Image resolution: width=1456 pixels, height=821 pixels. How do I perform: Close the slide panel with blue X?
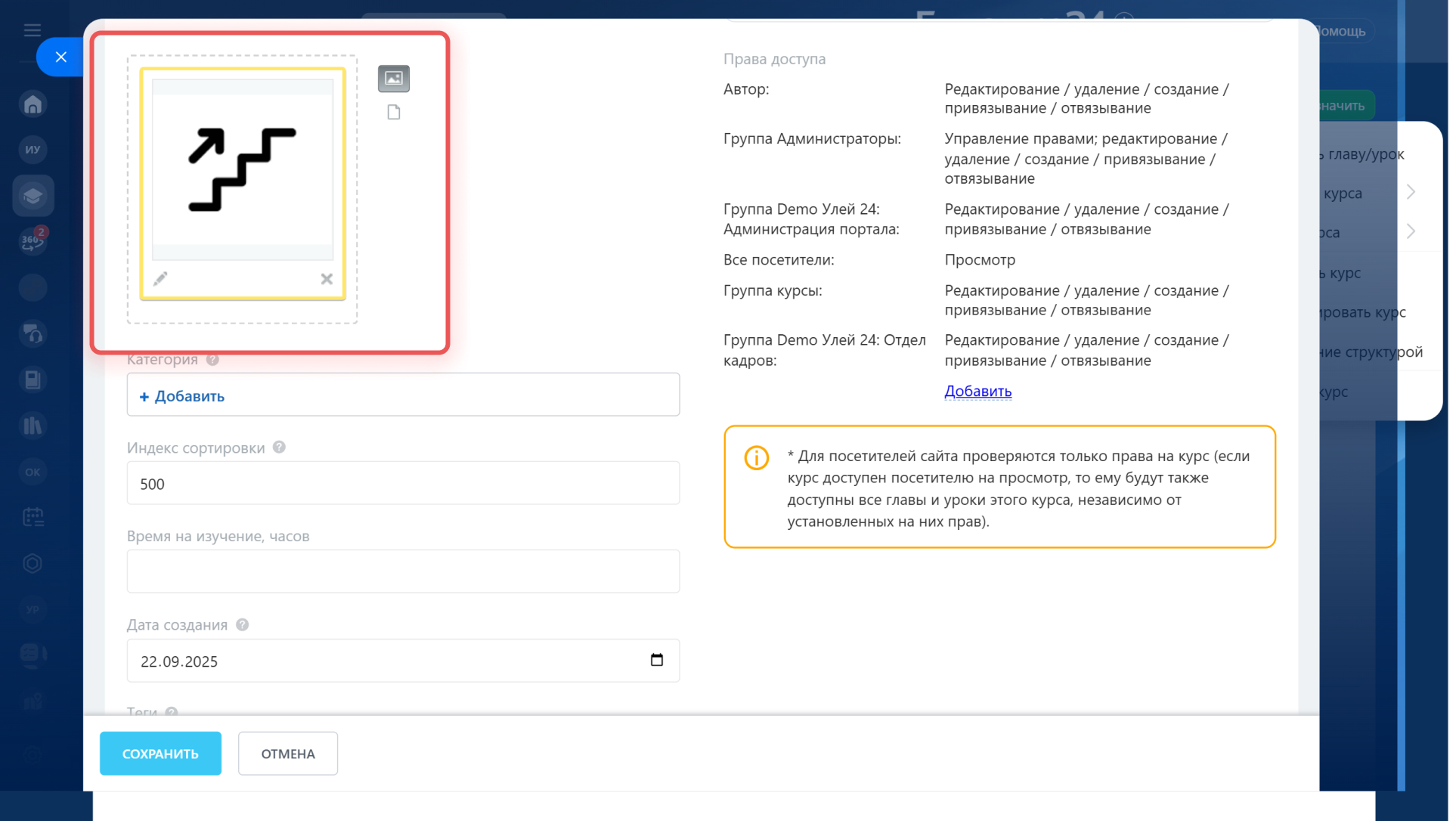(x=61, y=57)
